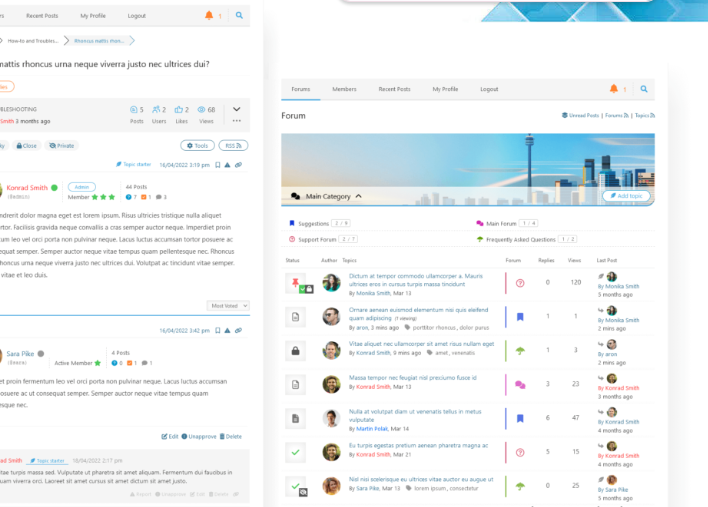
Task: Click the notification bell in the right forum panel
Action: click(x=613, y=89)
